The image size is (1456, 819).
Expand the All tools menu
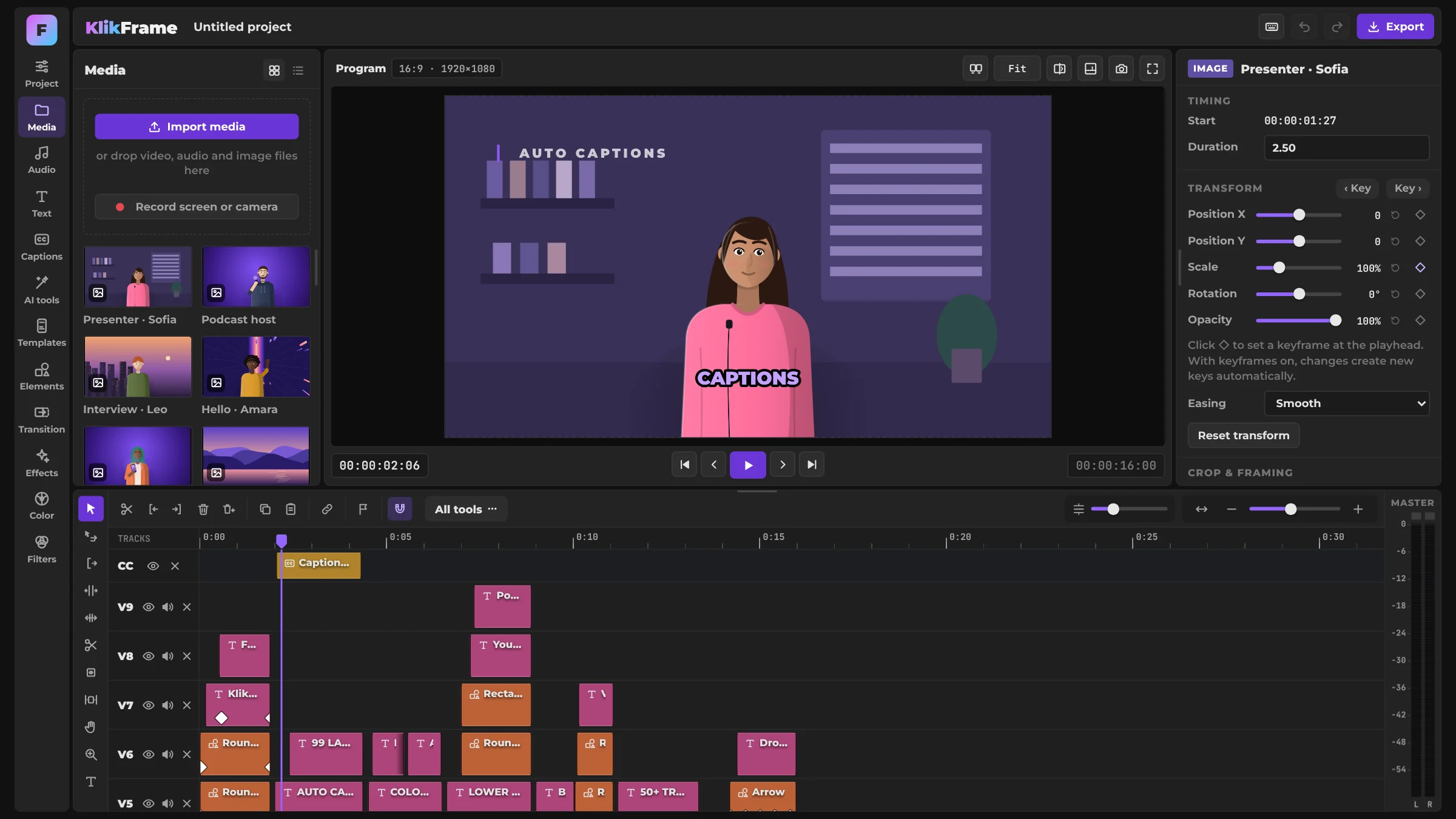[466, 509]
